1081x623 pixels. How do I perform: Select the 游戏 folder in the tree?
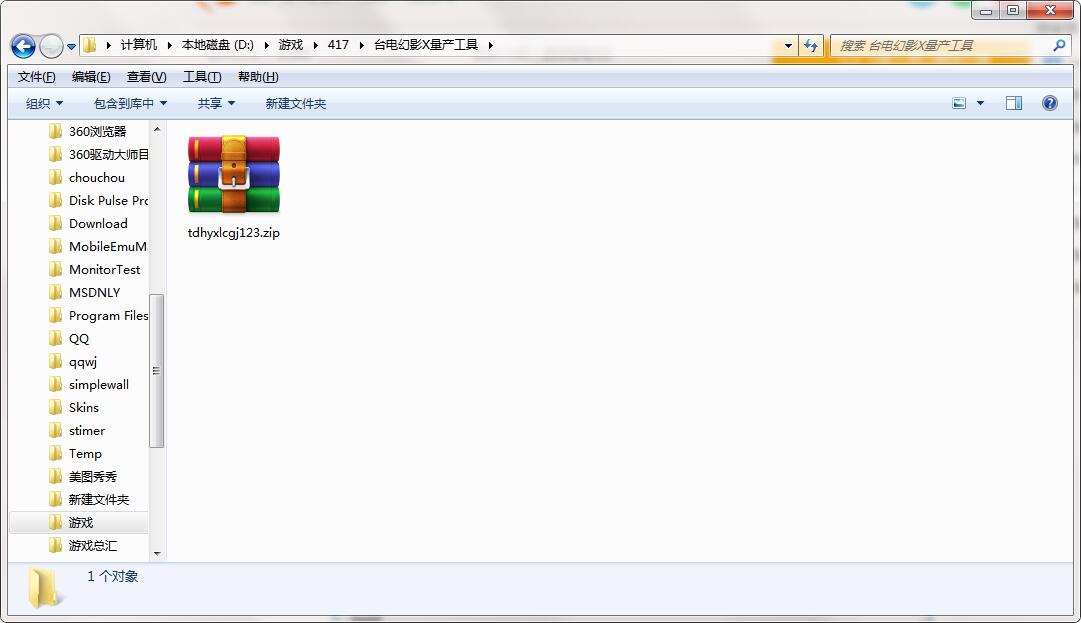[x=79, y=522]
